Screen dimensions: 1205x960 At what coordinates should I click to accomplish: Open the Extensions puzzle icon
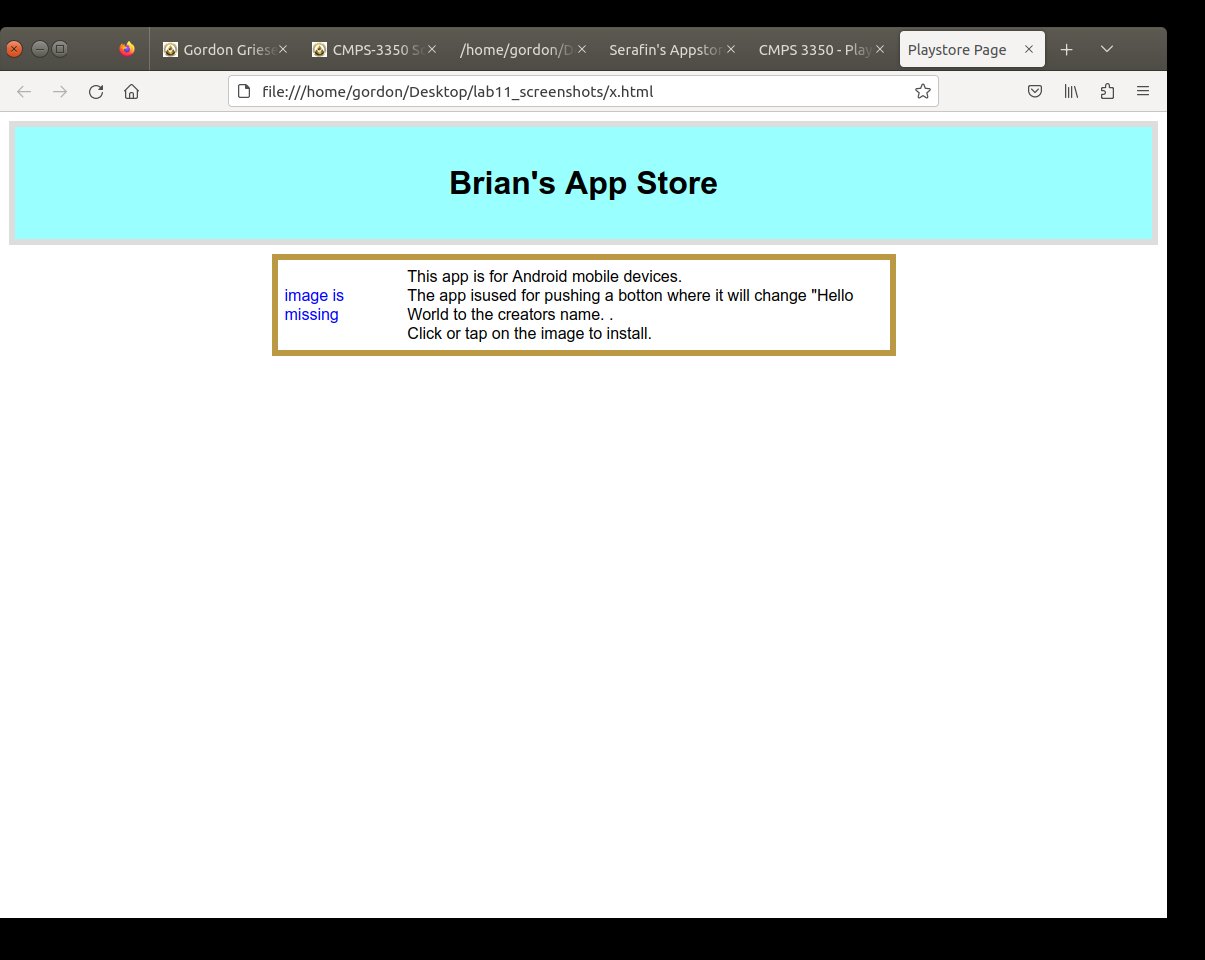click(1107, 92)
